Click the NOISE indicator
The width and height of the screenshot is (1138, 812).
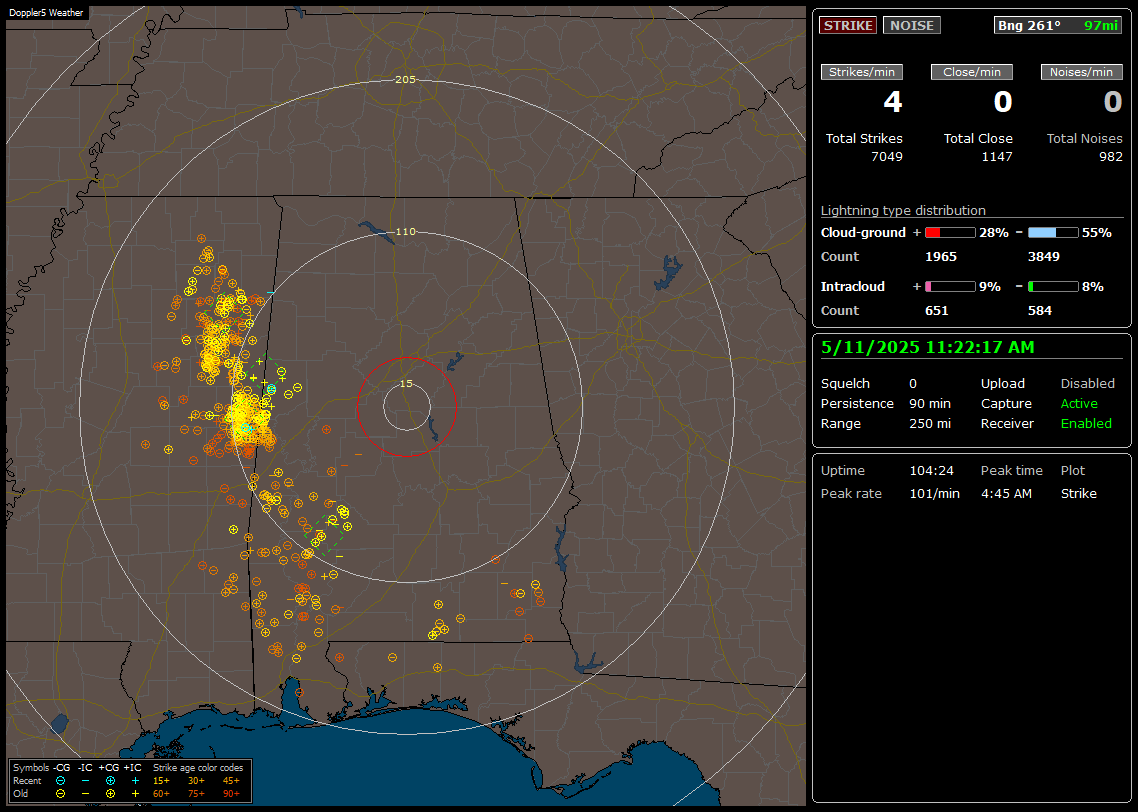tap(912, 25)
